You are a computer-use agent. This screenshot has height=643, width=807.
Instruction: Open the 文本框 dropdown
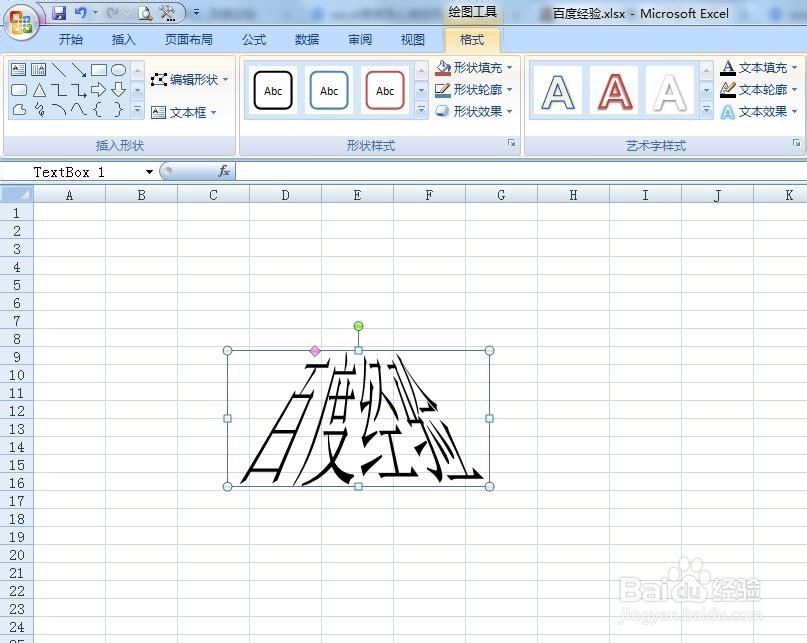pos(183,112)
